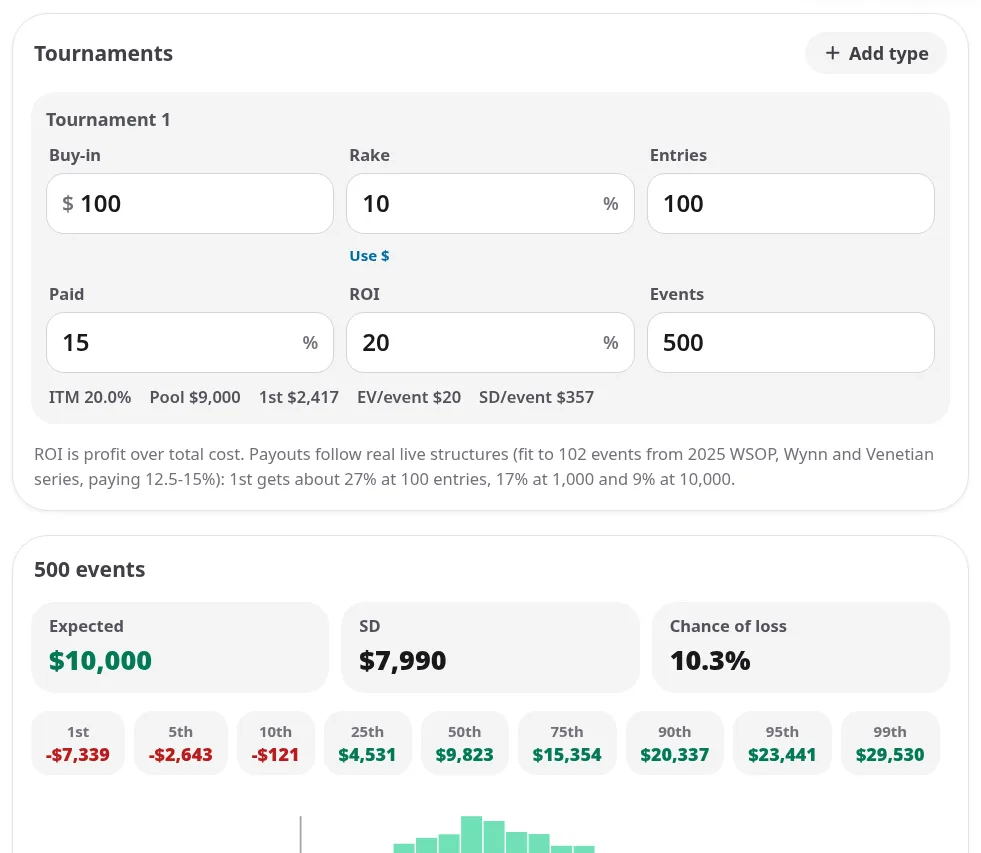The width and height of the screenshot is (981, 853).
Task: Click the 50th percentile $9,823 chip
Action: pyautogui.click(x=464, y=743)
